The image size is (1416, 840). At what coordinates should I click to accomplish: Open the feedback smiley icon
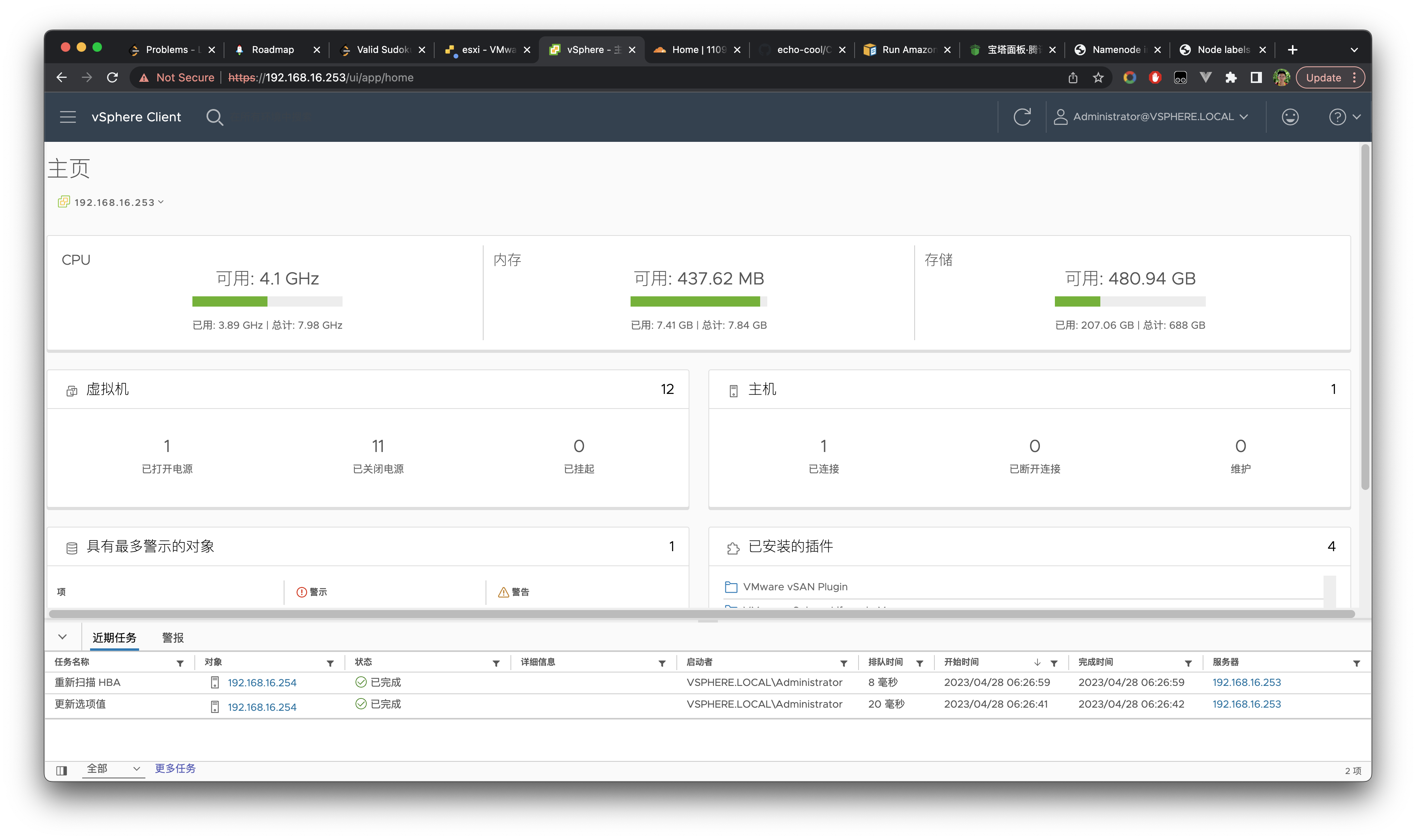tap(1290, 117)
